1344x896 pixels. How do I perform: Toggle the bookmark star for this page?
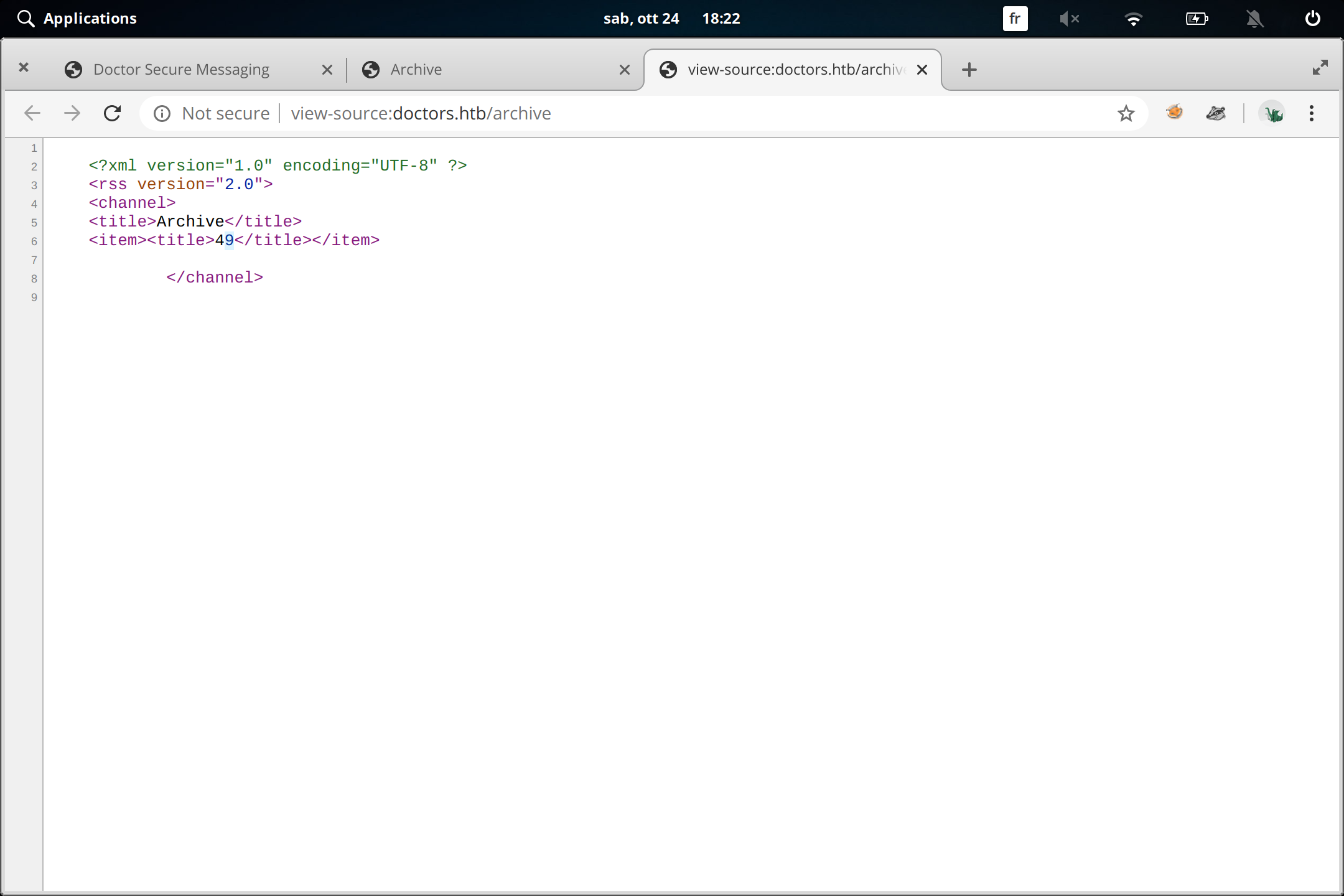click(1126, 113)
